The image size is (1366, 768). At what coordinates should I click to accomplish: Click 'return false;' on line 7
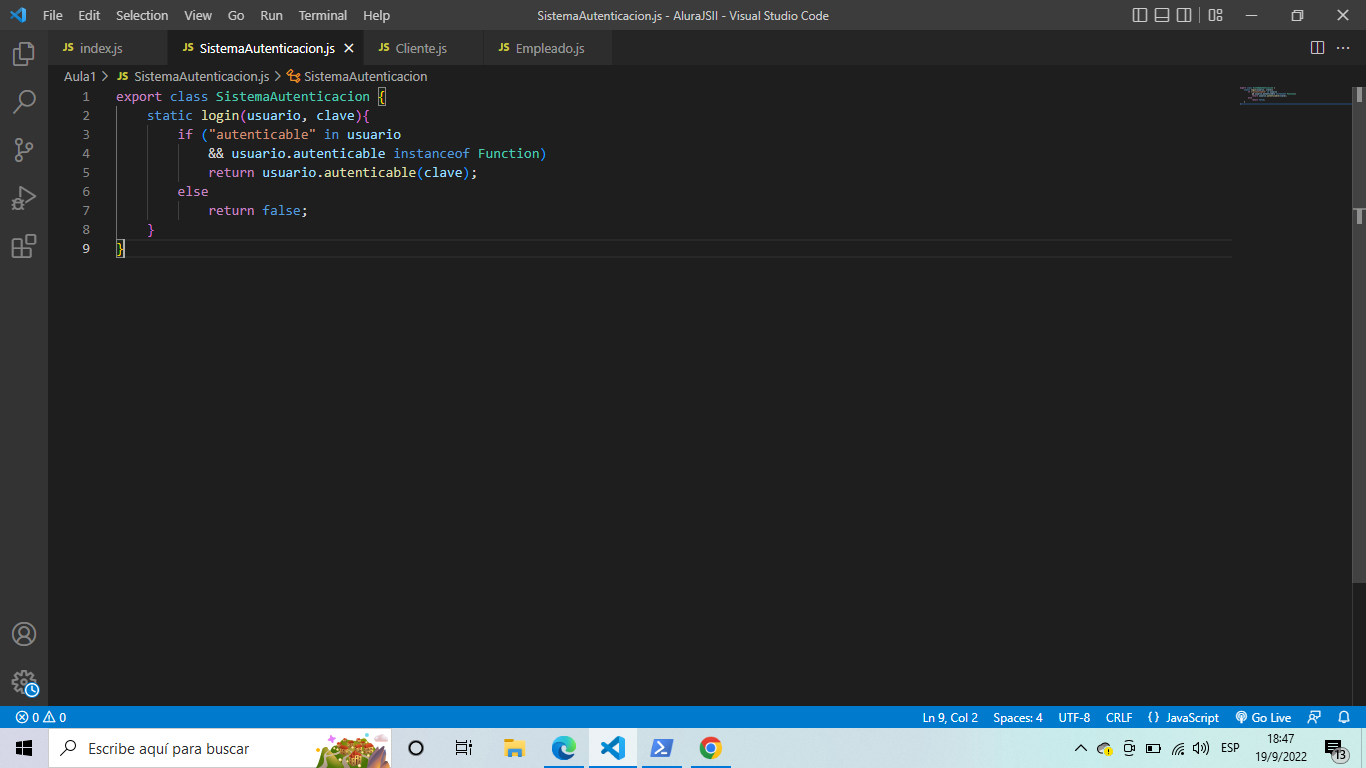tap(258, 210)
